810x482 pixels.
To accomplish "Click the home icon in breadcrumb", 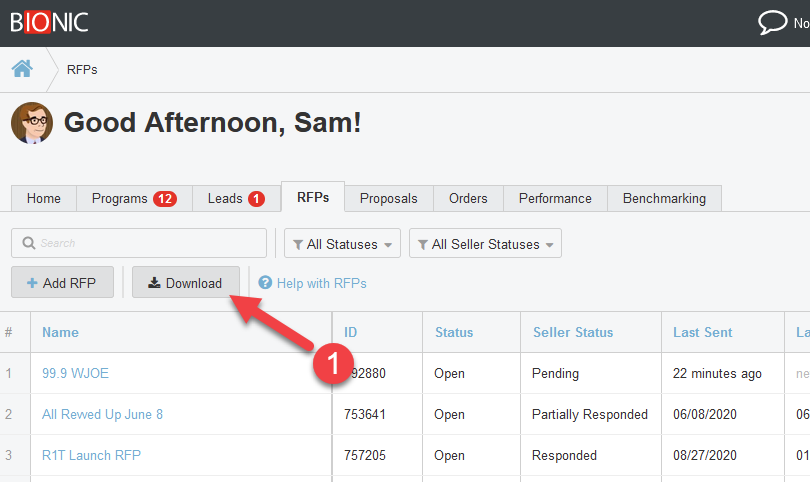I will click(x=21, y=69).
